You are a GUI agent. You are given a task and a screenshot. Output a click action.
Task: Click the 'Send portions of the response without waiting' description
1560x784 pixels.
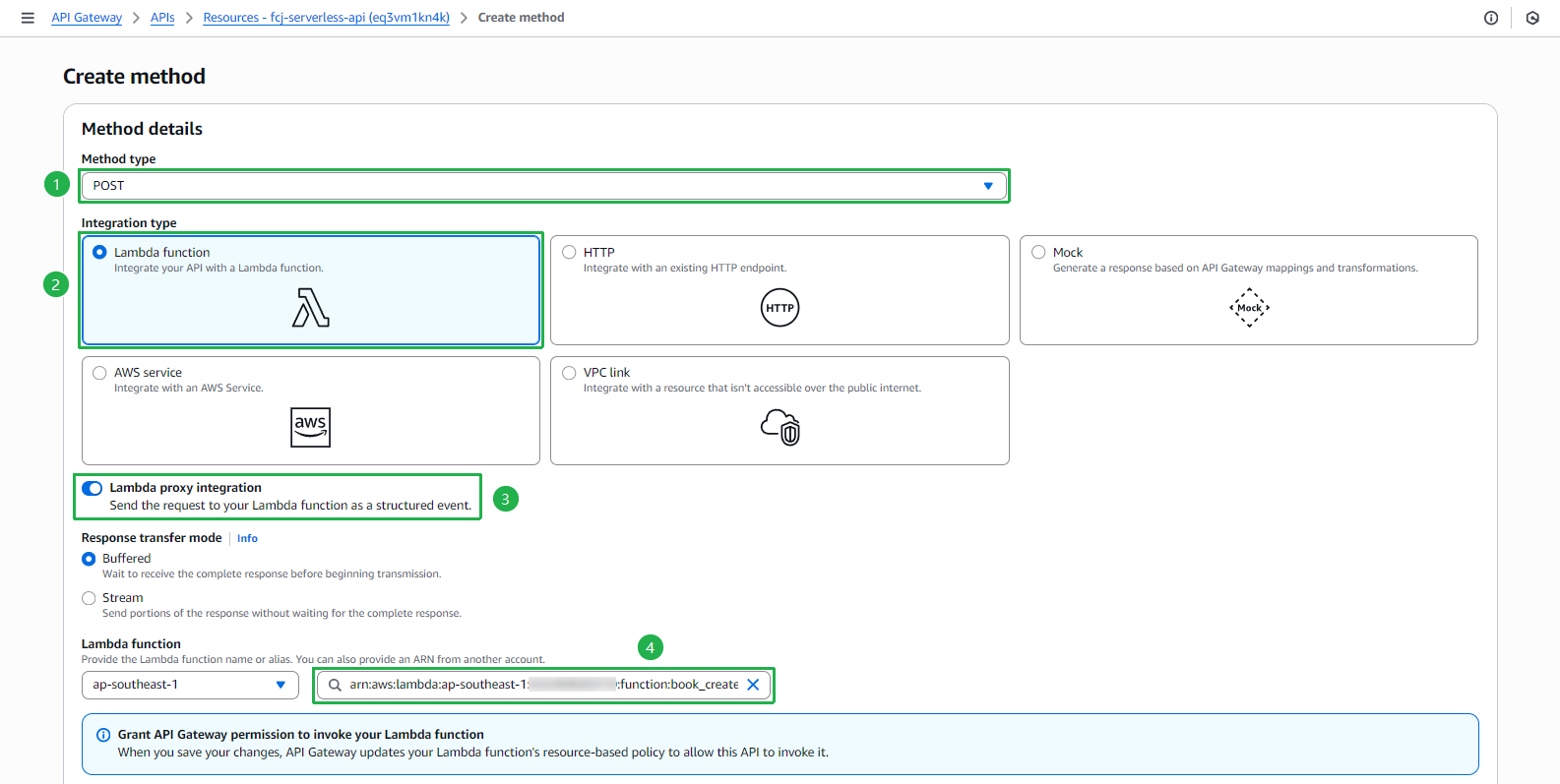pyautogui.click(x=281, y=614)
